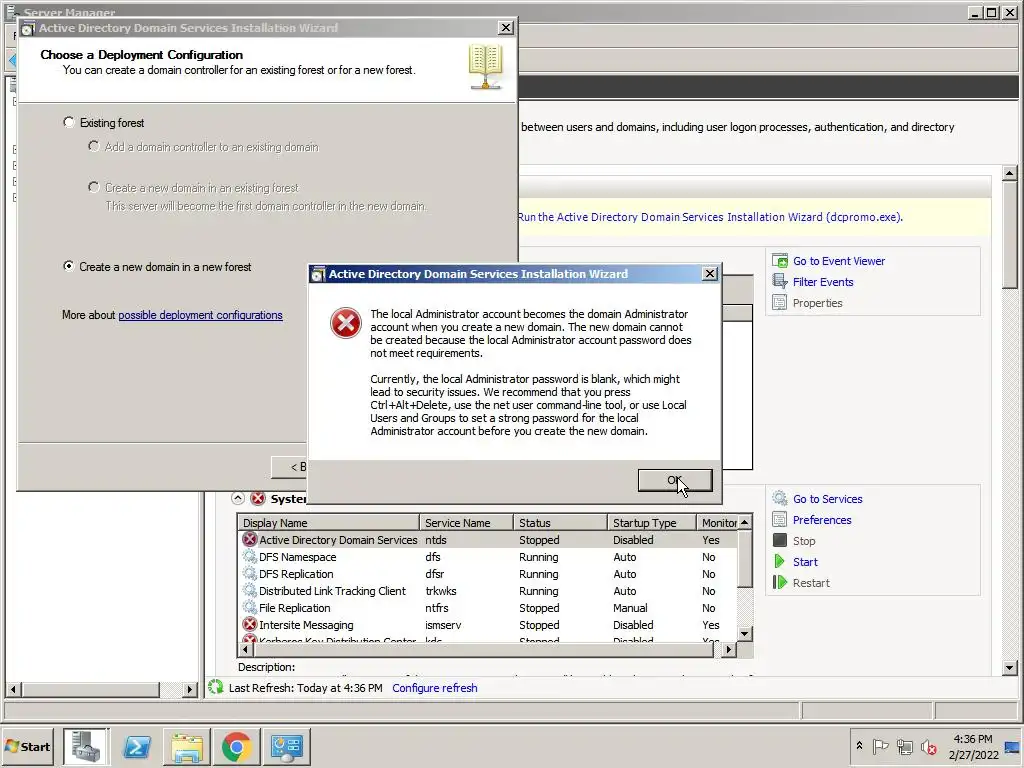This screenshot has height=768, width=1024.
Task: Collapse the System Services section chevron
Action: click(238, 498)
